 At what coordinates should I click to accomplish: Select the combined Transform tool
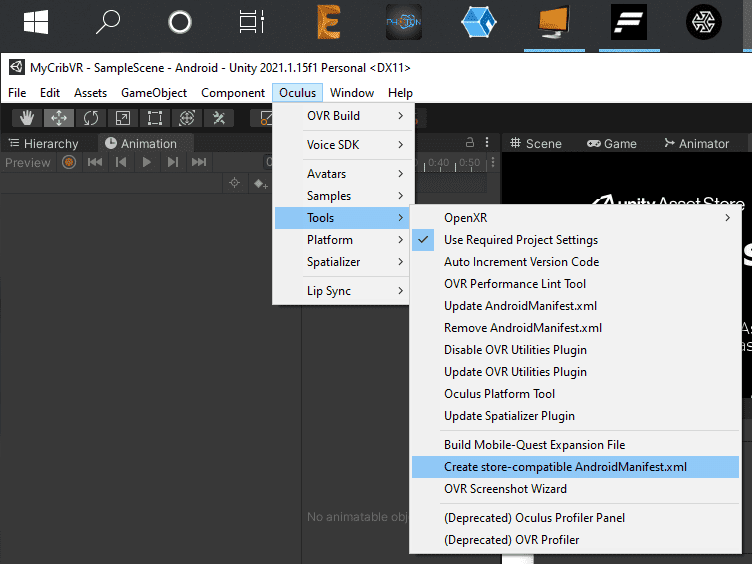point(187,118)
